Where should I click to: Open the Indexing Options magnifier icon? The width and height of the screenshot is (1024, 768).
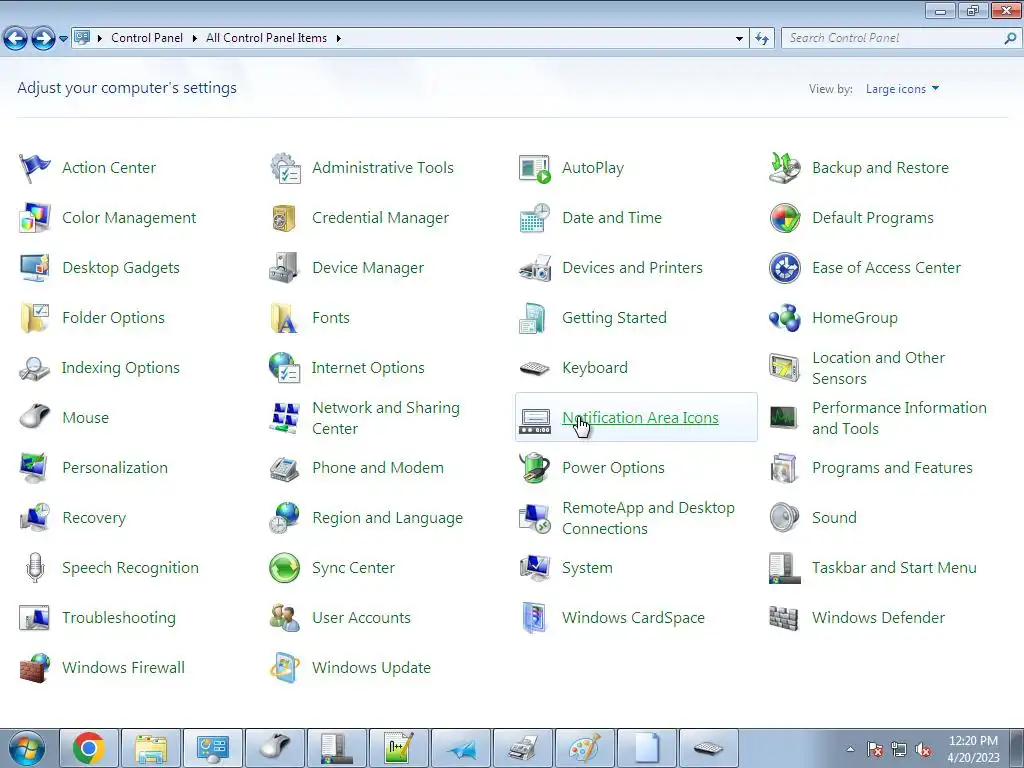[x=35, y=368]
